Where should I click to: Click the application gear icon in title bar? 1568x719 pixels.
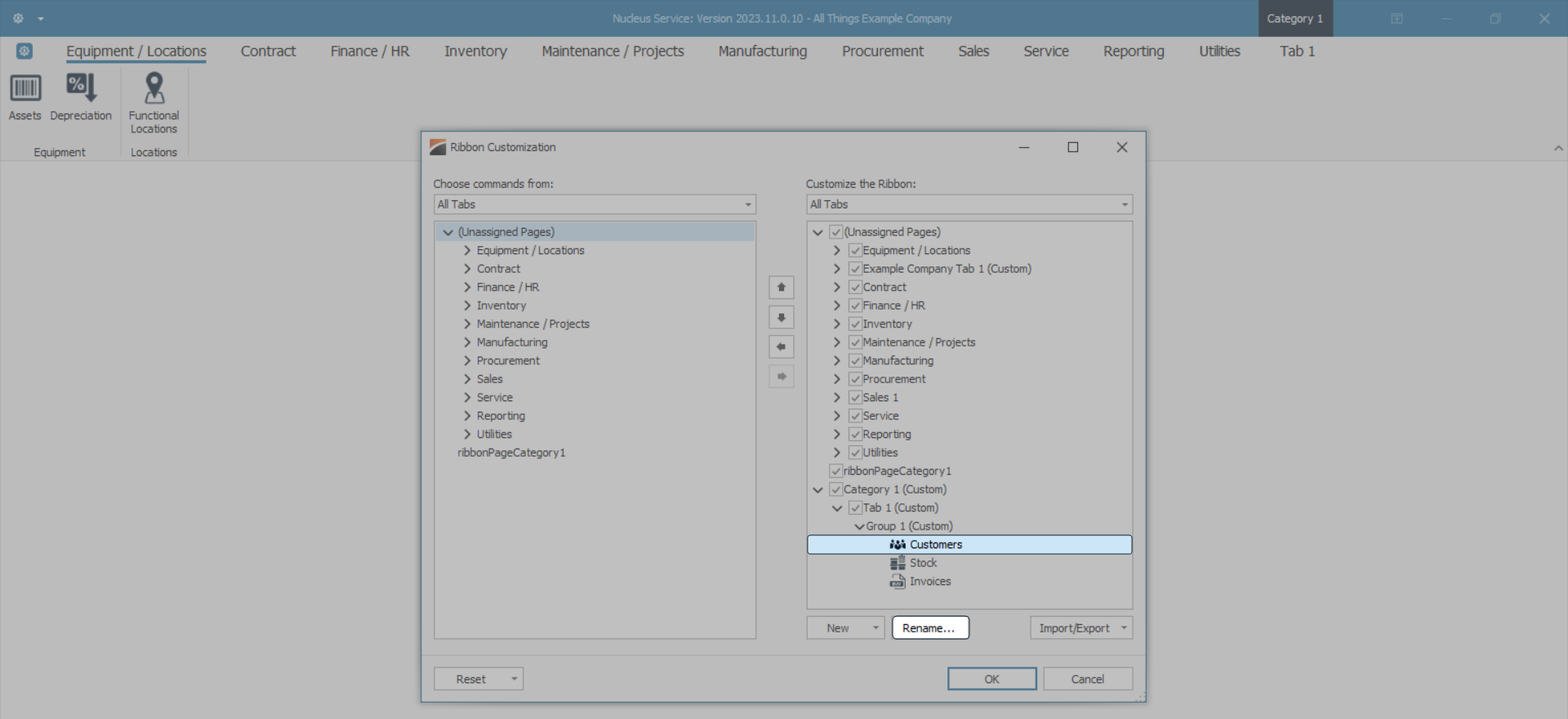(18, 18)
